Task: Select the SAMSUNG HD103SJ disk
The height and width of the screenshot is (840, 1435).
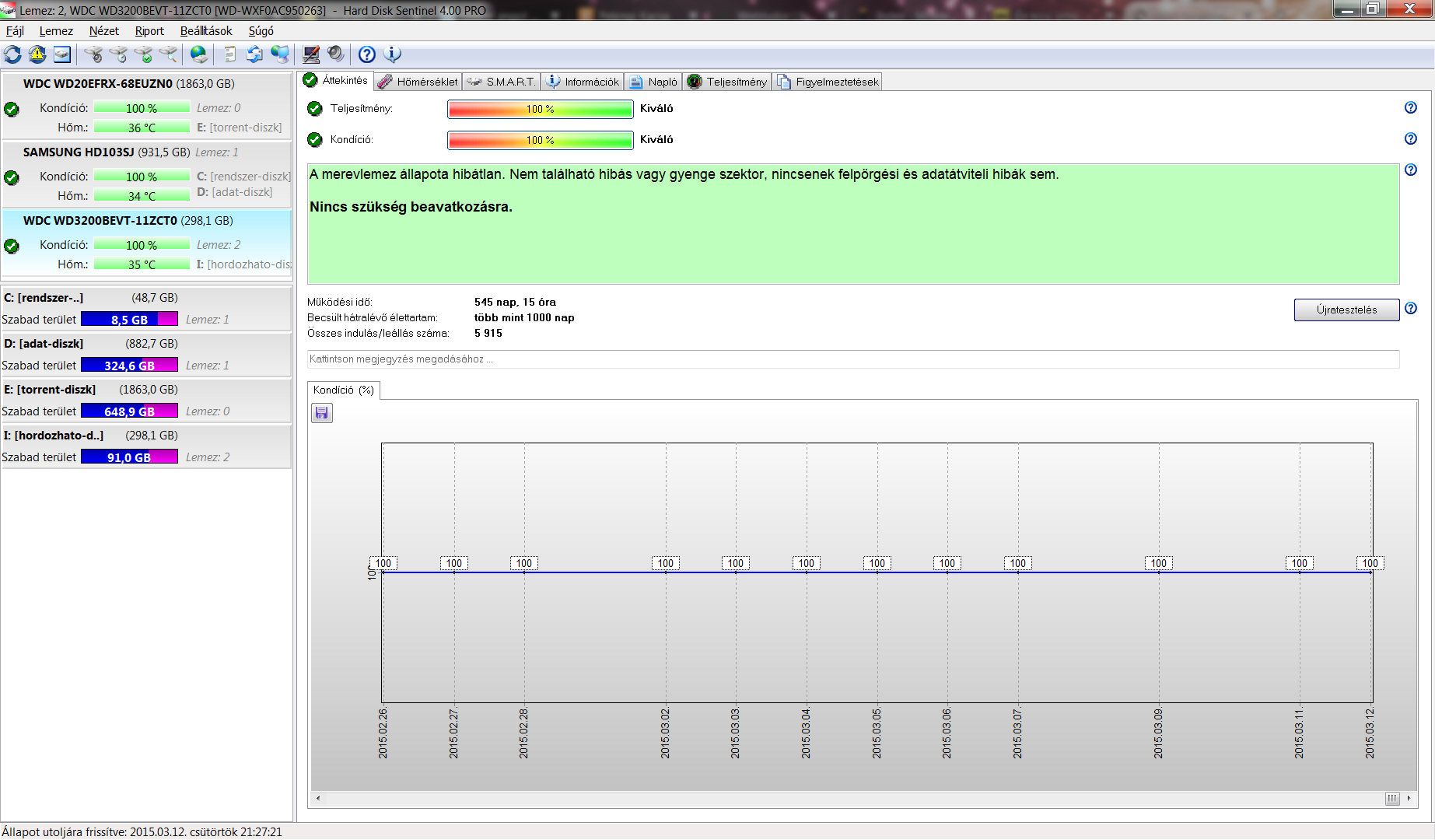Action: [147, 174]
